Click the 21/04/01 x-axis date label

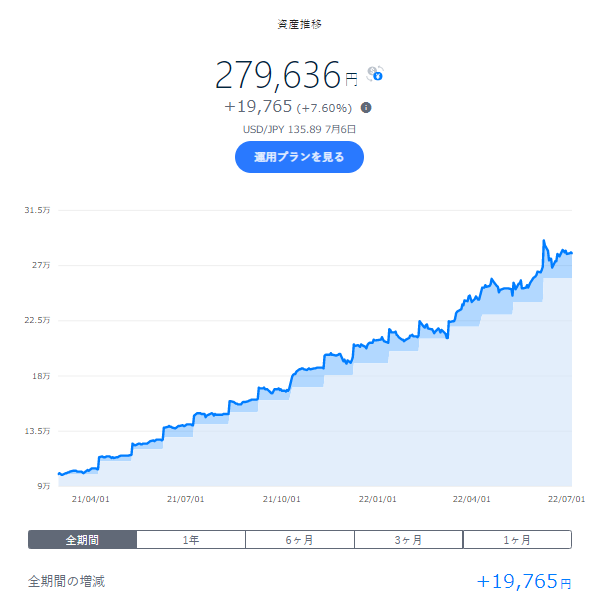[90, 499]
